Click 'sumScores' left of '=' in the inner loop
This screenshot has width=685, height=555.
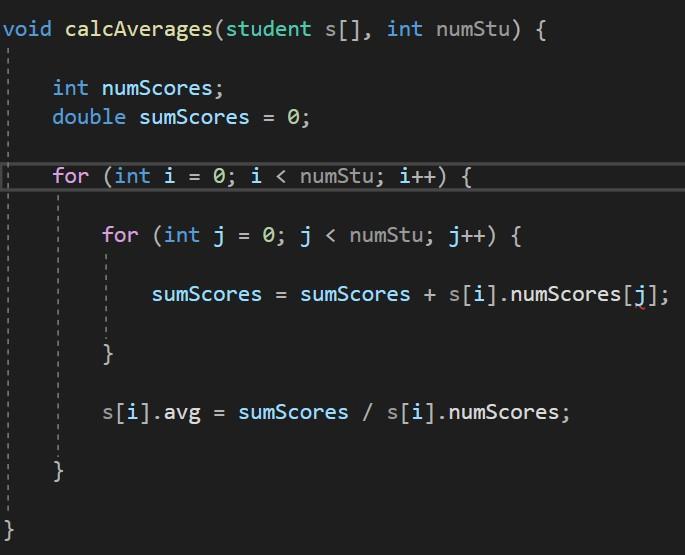click(207, 294)
